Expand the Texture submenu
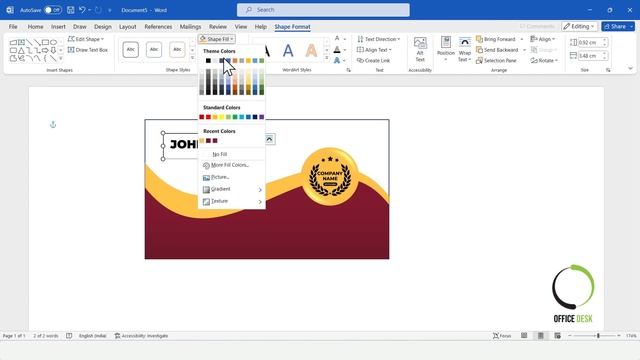Screen dimensions: 640x360 232,201
